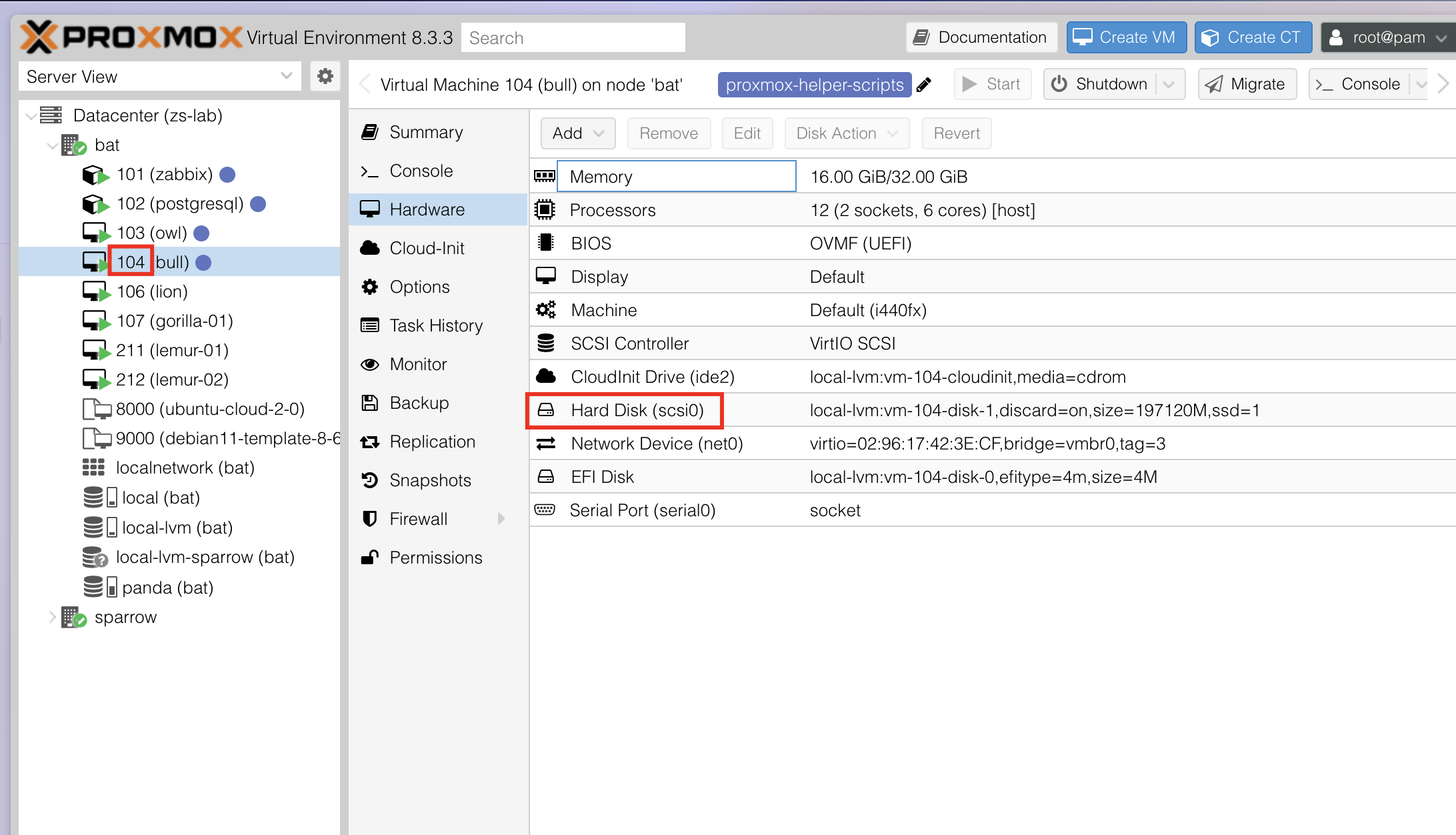The height and width of the screenshot is (835, 1456).
Task: Open the Options tab
Action: tap(438, 287)
